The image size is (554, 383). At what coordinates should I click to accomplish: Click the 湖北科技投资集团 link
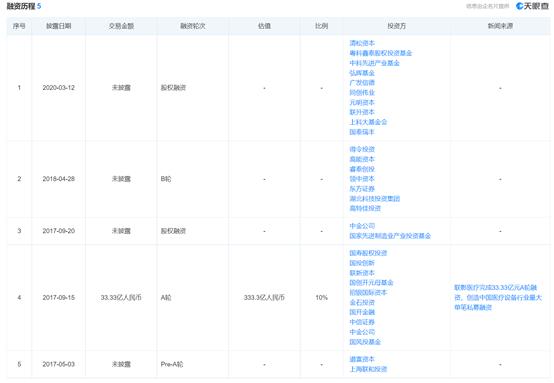click(375, 199)
